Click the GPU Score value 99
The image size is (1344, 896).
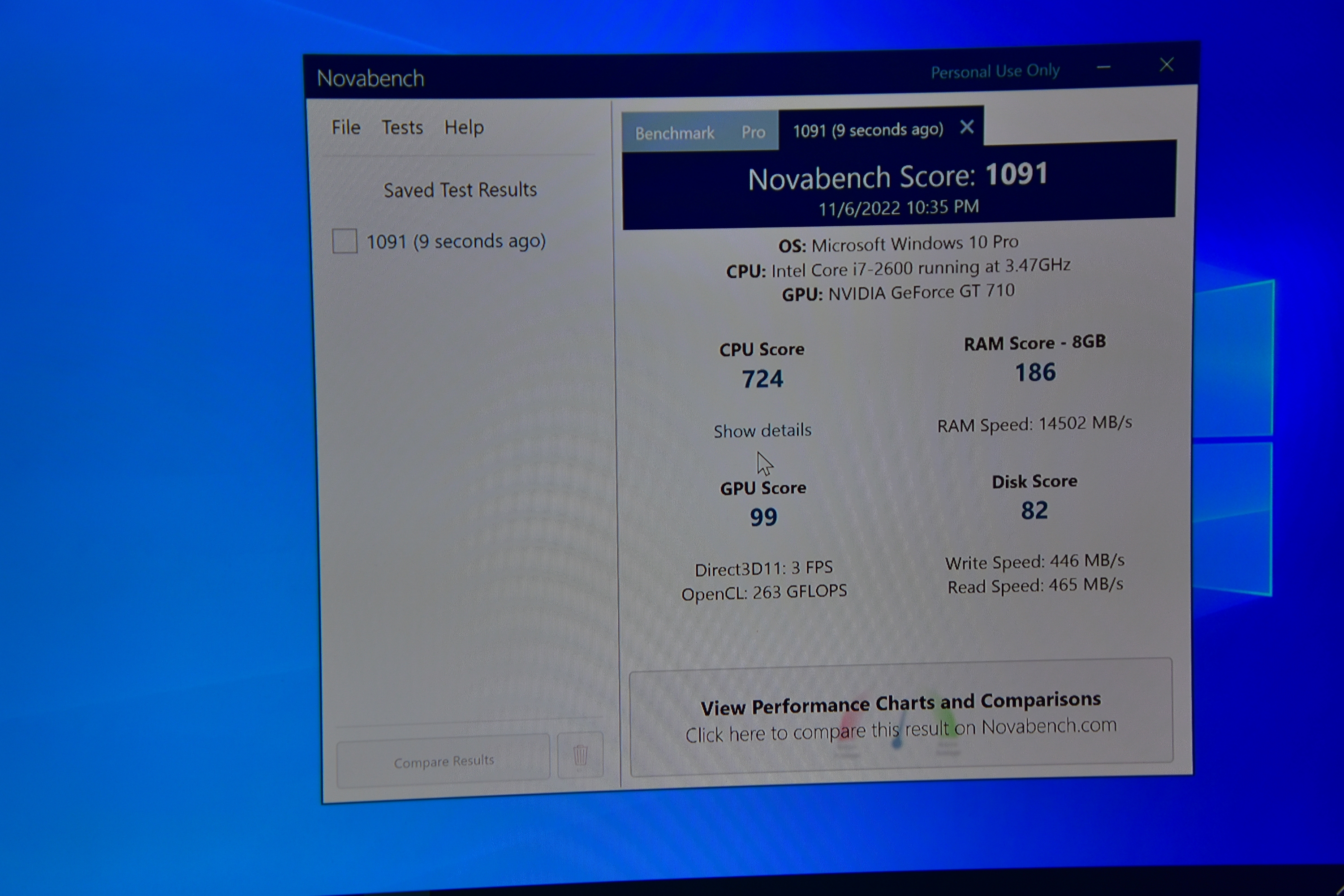[x=763, y=517]
